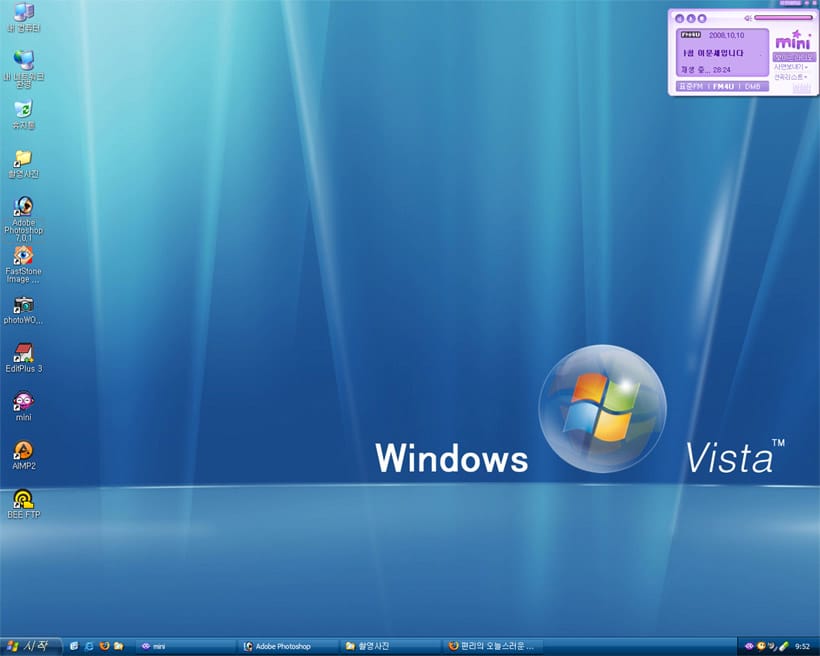Open the EditPlus 3 desktop shortcut
The width and height of the screenshot is (820, 656).
pyautogui.click(x=23, y=352)
